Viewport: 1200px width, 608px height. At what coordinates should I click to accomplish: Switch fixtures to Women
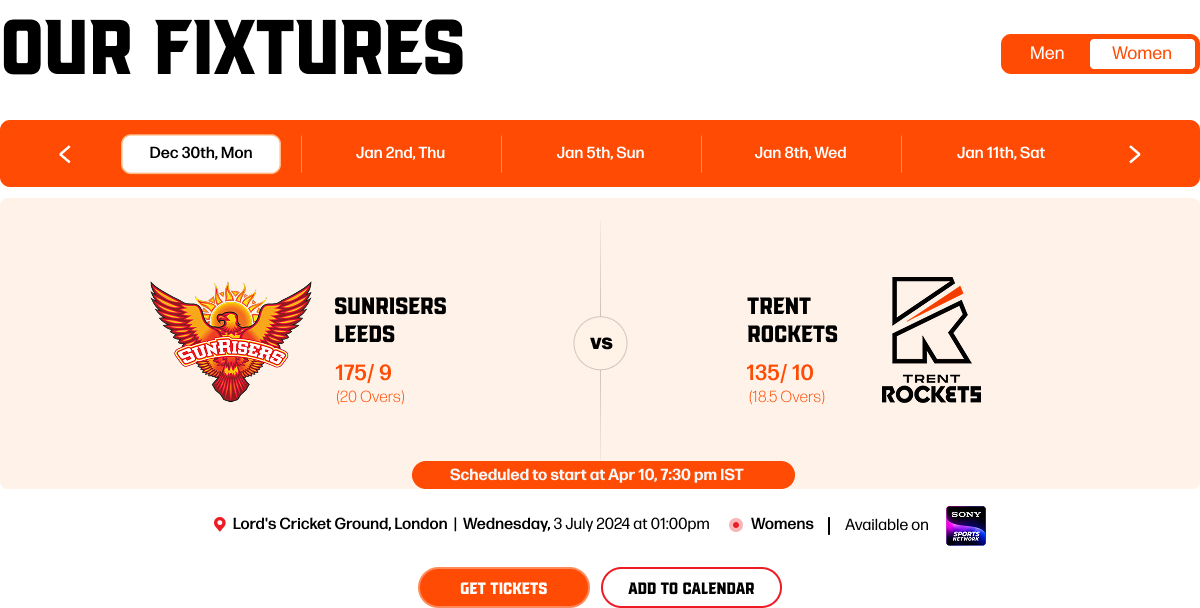(x=1141, y=54)
